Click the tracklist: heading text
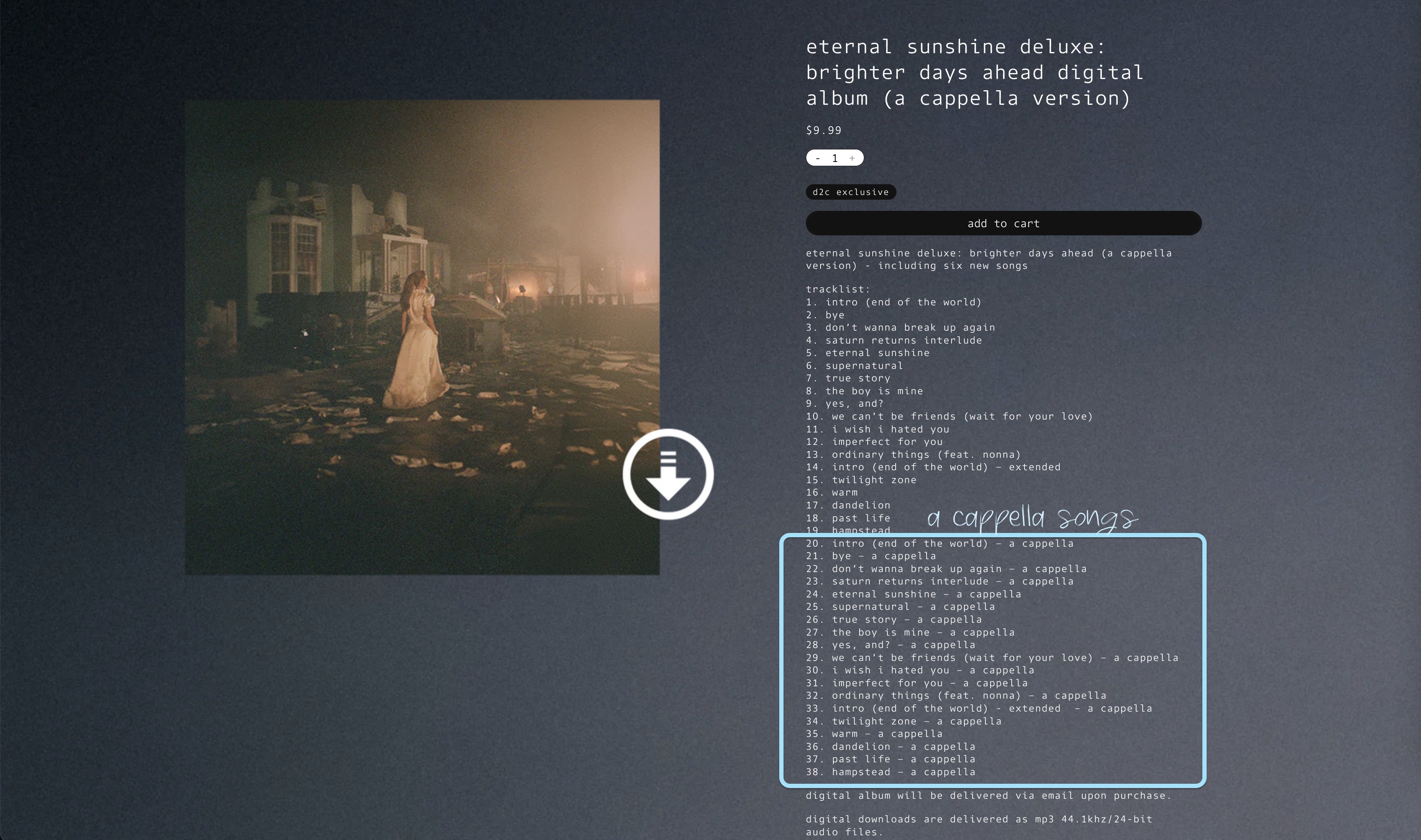This screenshot has height=840, width=1421. pyautogui.click(x=837, y=289)
